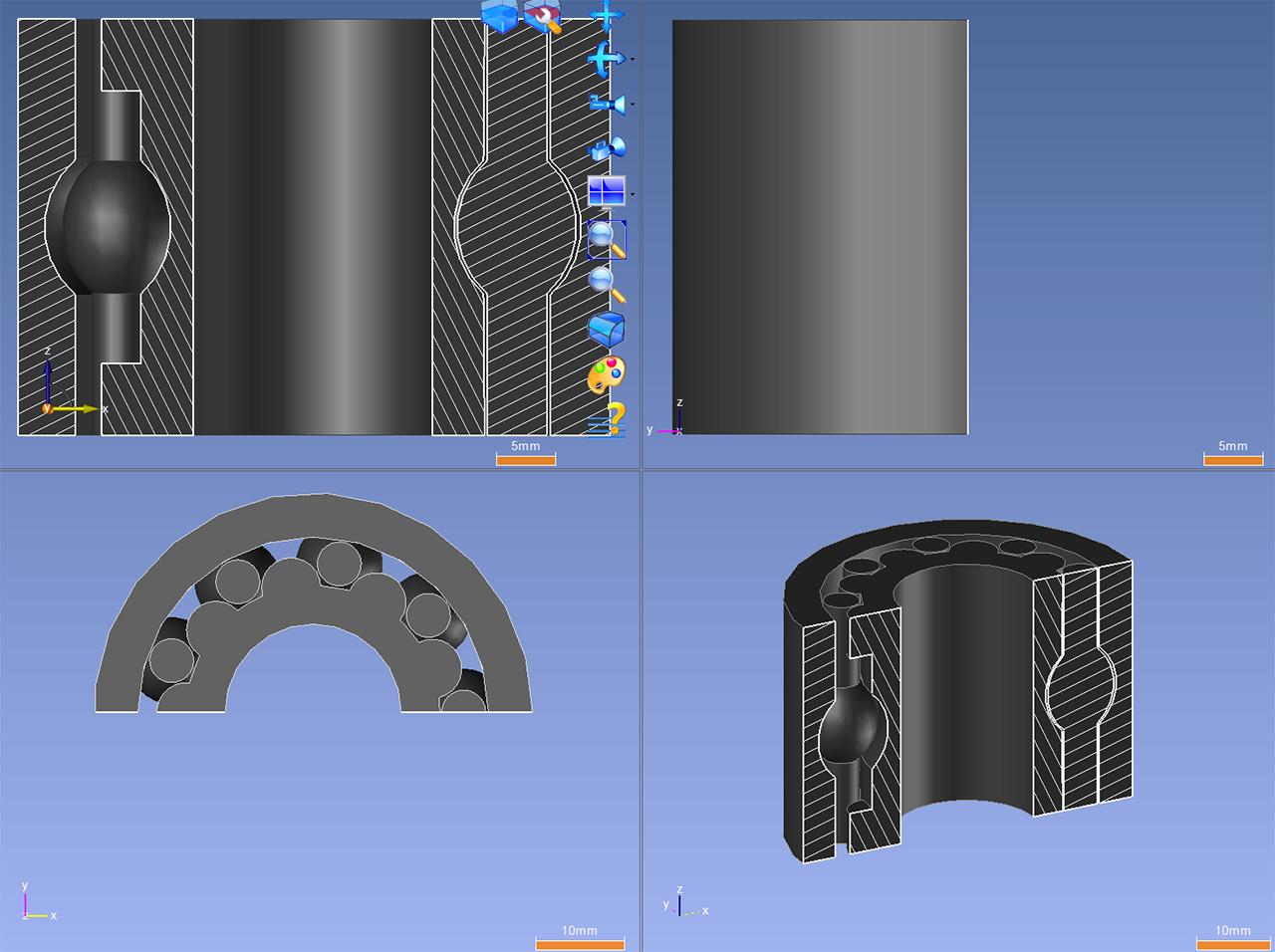Click the lower camera snapshot icon

[608, 149]
